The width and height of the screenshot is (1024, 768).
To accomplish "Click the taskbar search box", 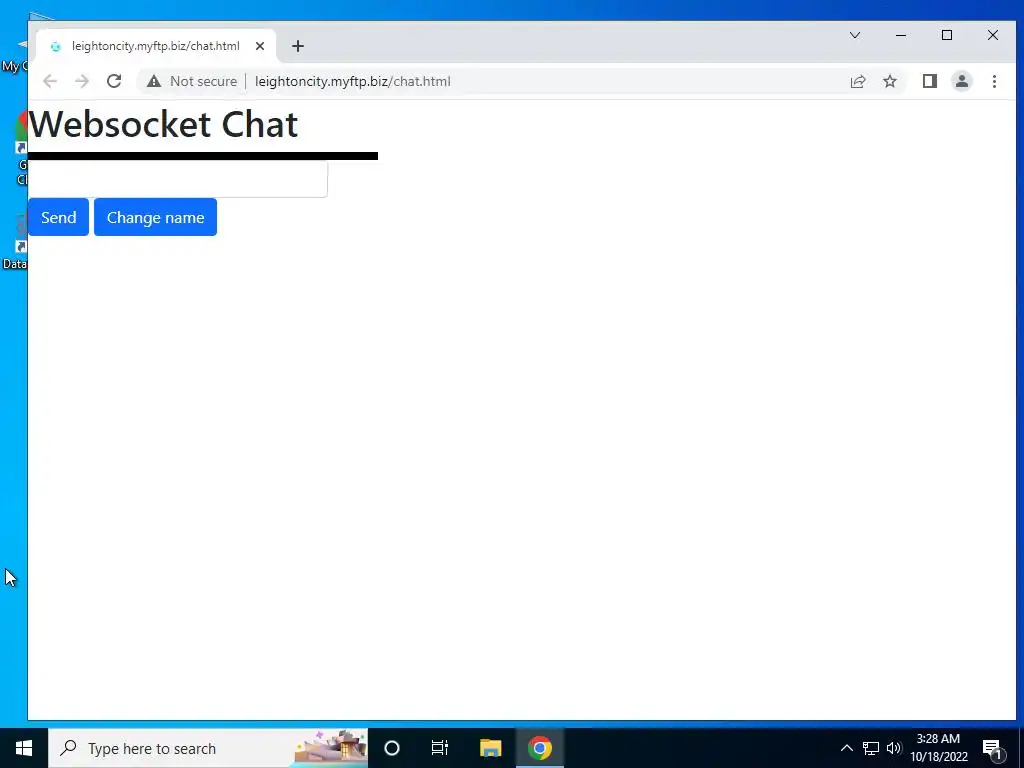I will (x=208, y=748).
